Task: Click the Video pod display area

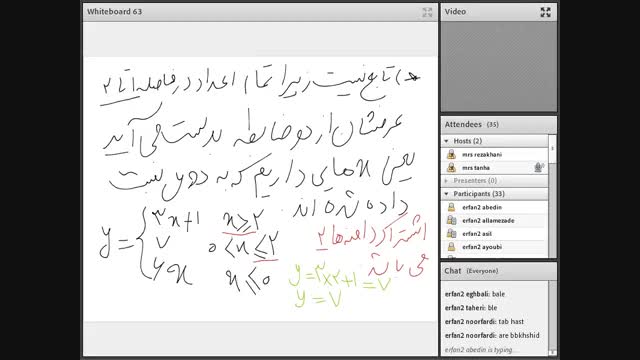Action: 498,67
